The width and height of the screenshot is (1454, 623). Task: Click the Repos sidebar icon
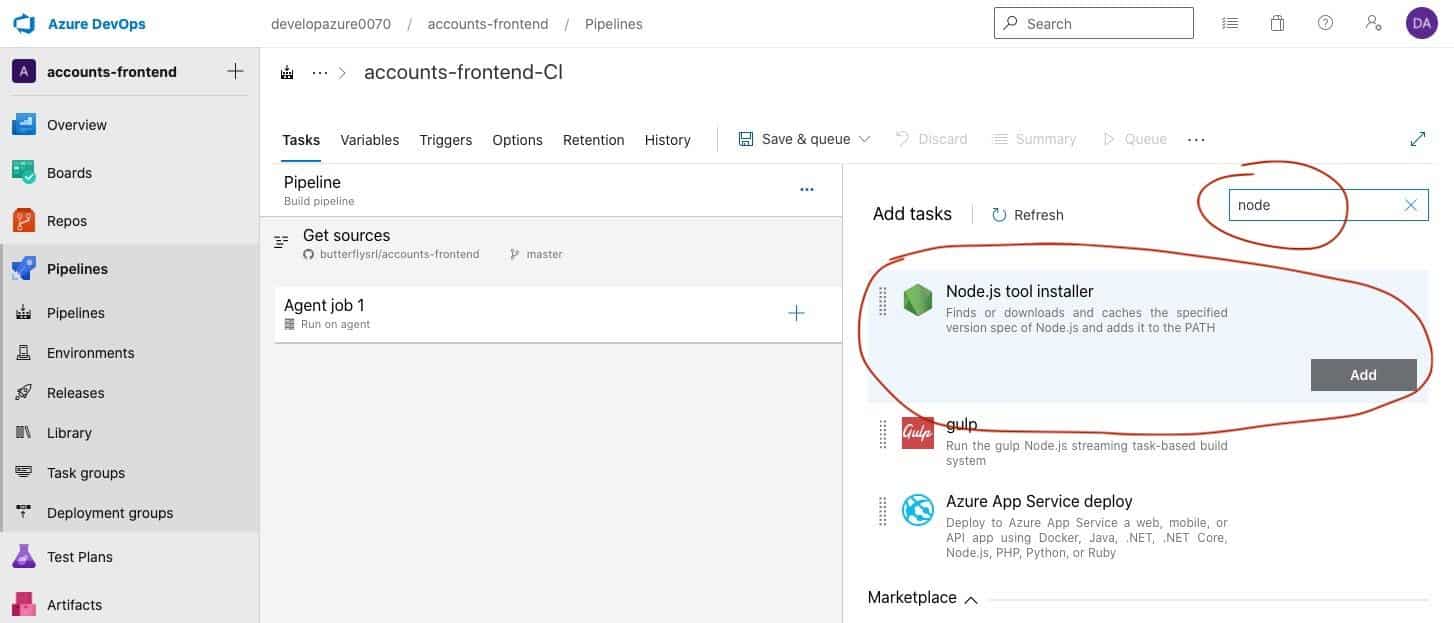point(24,221)
